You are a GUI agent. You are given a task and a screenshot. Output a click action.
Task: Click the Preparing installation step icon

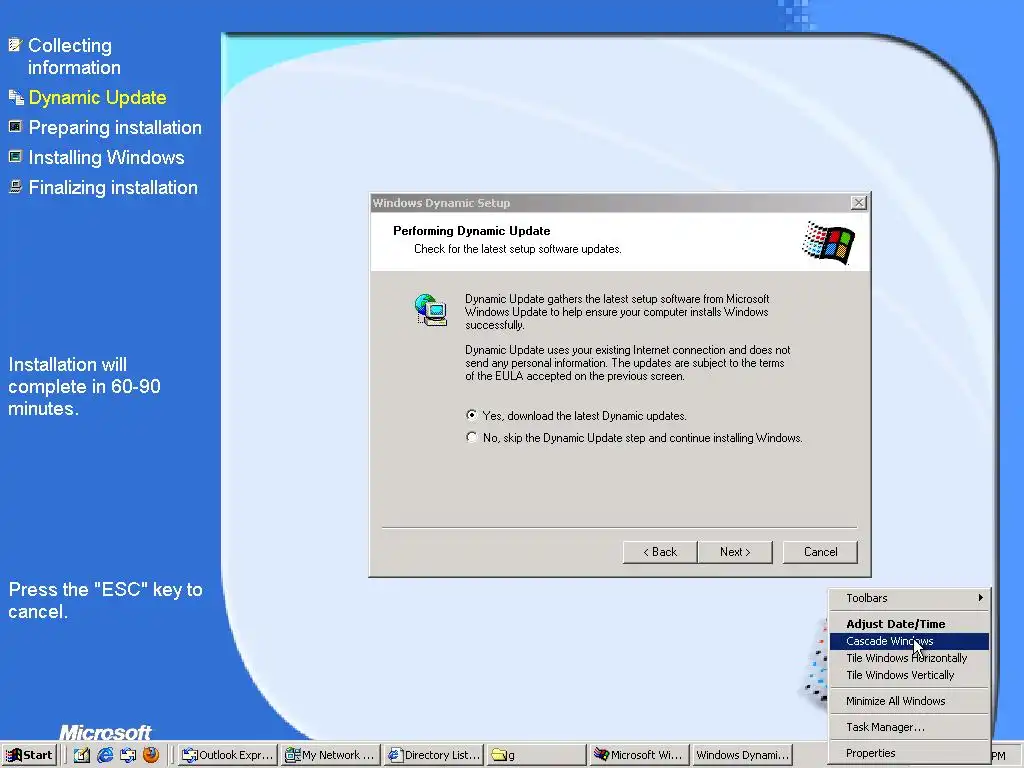click(x=15, y=127)
